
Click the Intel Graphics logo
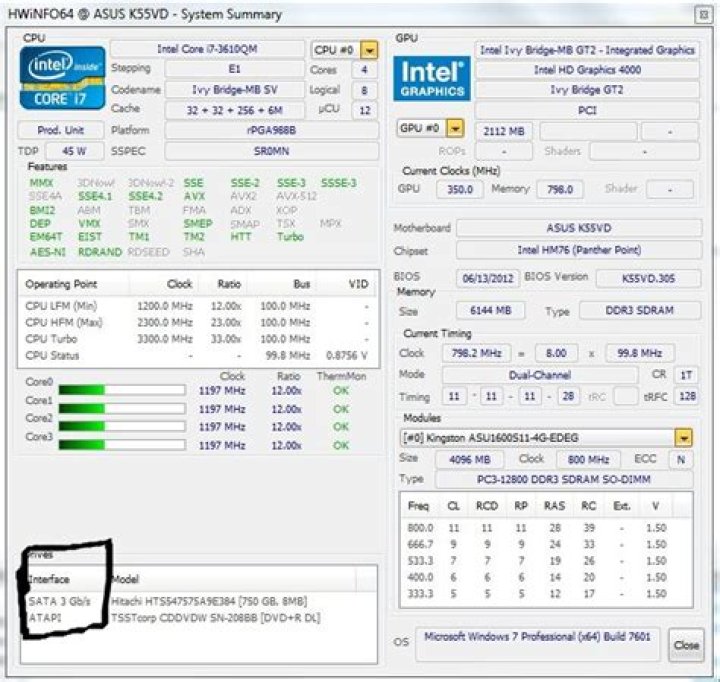[x=432, y=78]
